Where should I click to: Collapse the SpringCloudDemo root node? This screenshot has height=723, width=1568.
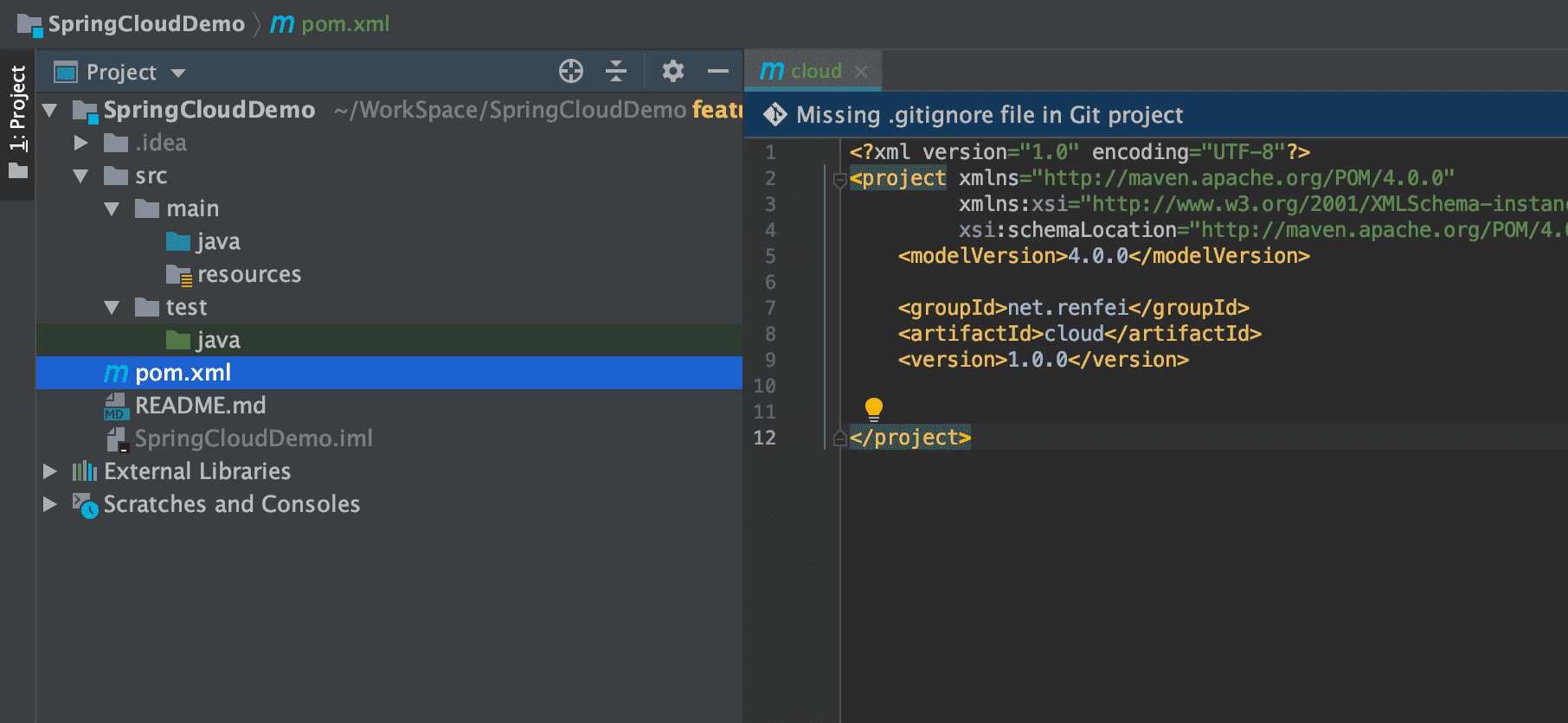[x=50, y=110]
